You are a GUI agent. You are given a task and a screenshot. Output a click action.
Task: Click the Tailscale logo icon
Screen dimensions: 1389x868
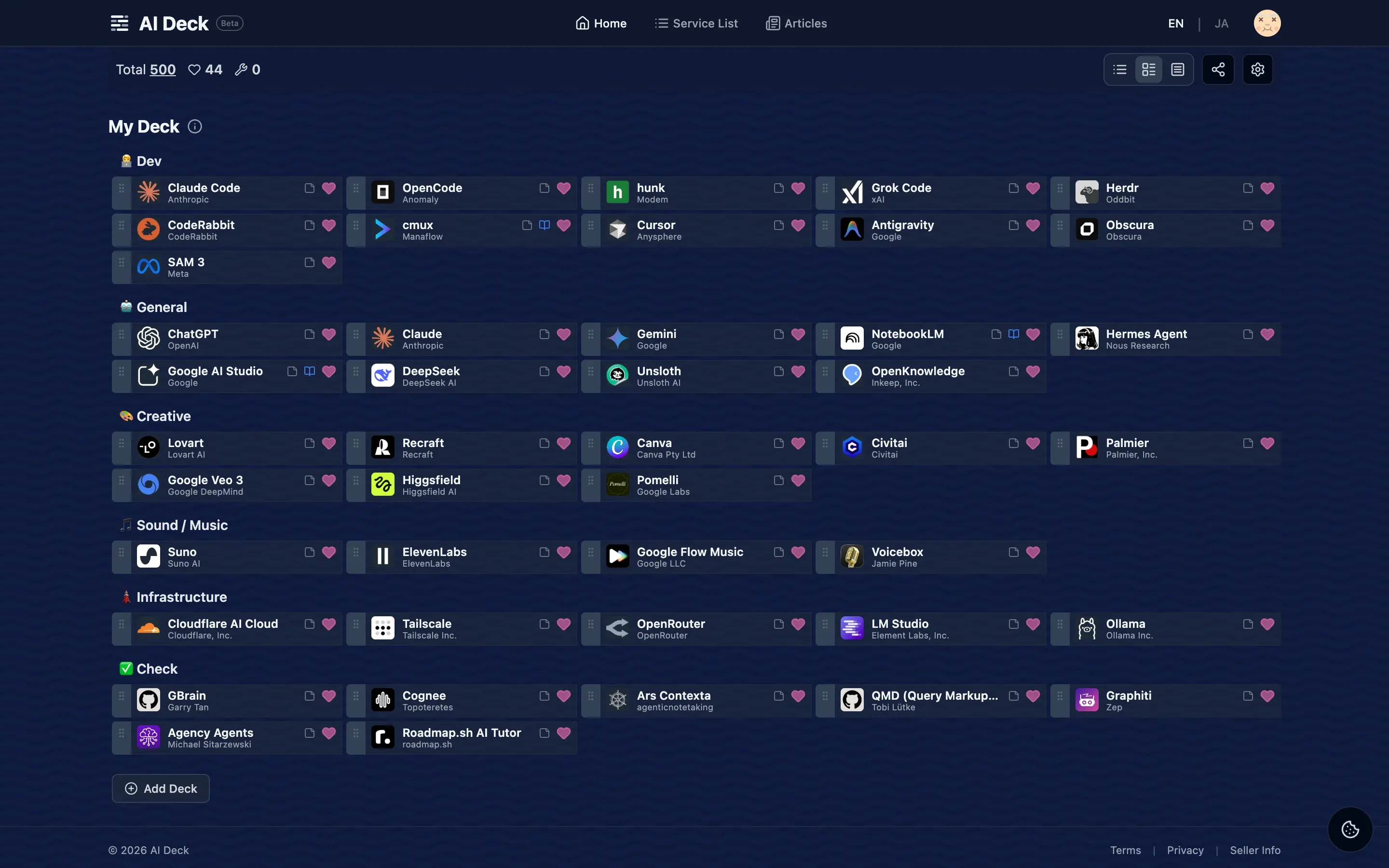383,628
